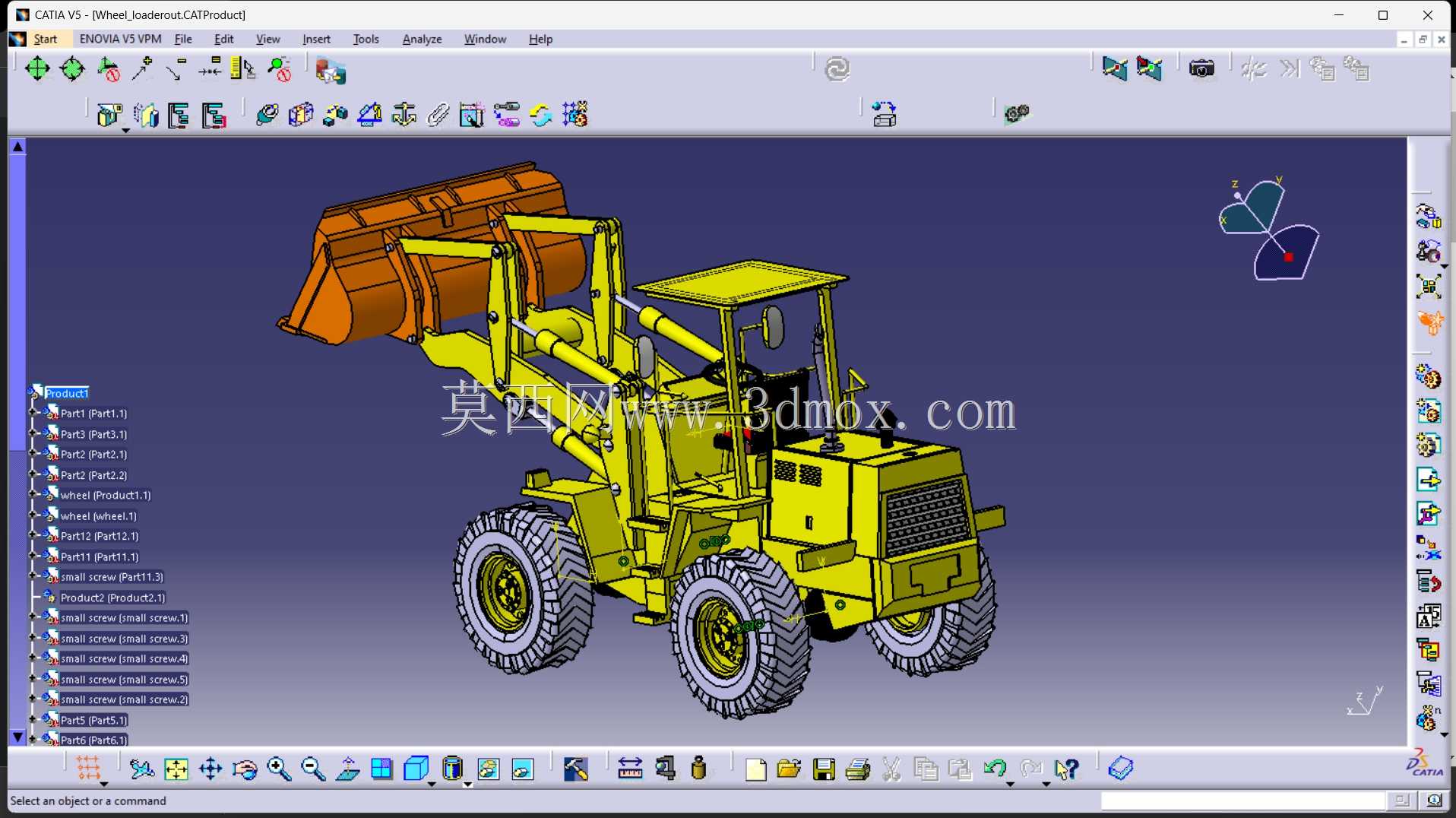Open the Redo history dropdown arrow
The width and height of the screenshot is (1456, 818).
1046,784
